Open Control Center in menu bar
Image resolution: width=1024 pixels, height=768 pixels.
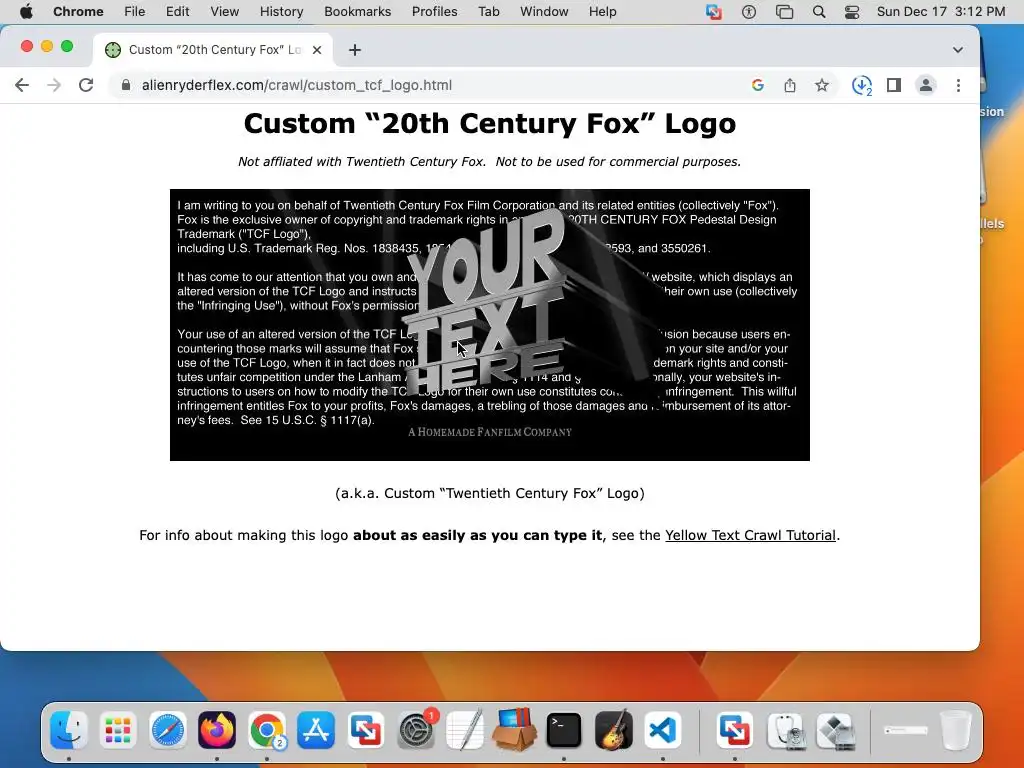tap(852, 12)
